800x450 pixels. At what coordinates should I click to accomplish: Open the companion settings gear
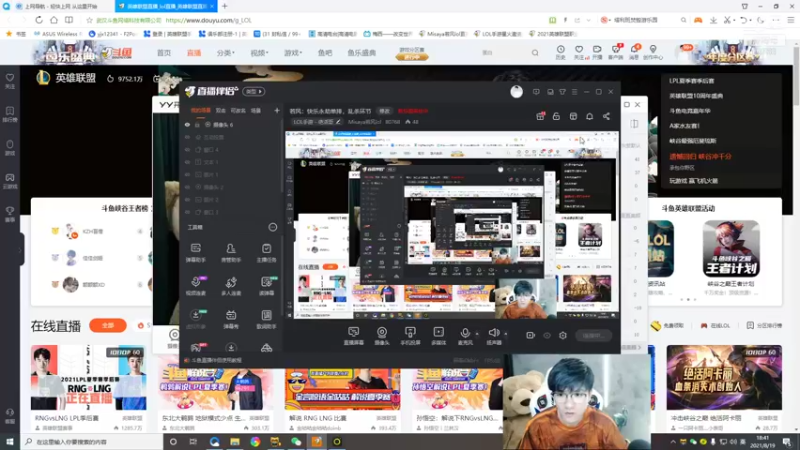(563, 335)
